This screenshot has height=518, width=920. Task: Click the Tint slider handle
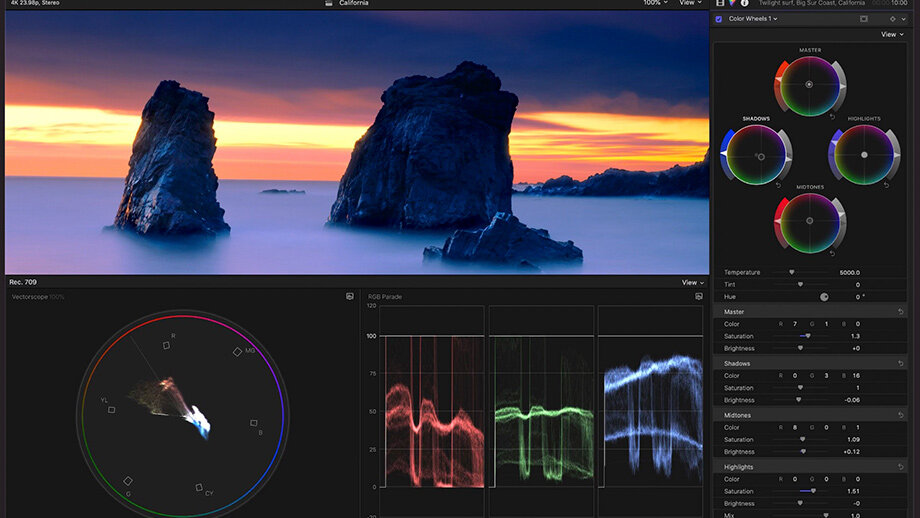pos(800,285)
